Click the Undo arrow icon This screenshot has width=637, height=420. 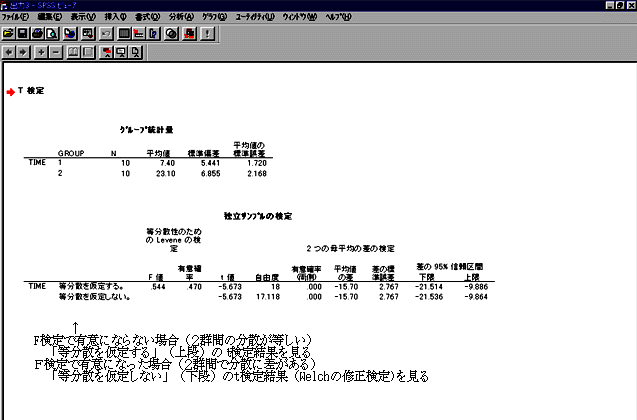tap(105, 33)
